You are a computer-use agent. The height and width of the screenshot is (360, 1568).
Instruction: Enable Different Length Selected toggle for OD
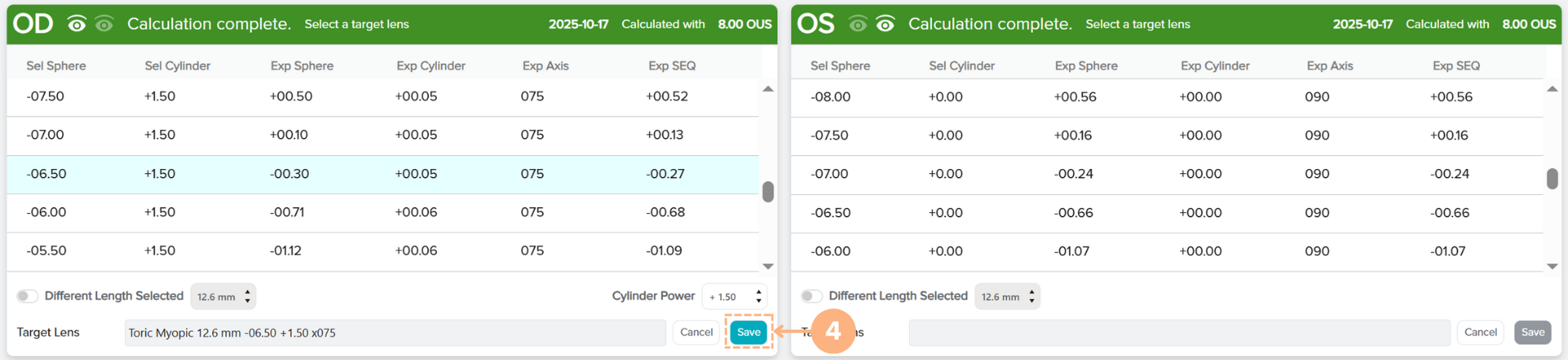[28, 296]
